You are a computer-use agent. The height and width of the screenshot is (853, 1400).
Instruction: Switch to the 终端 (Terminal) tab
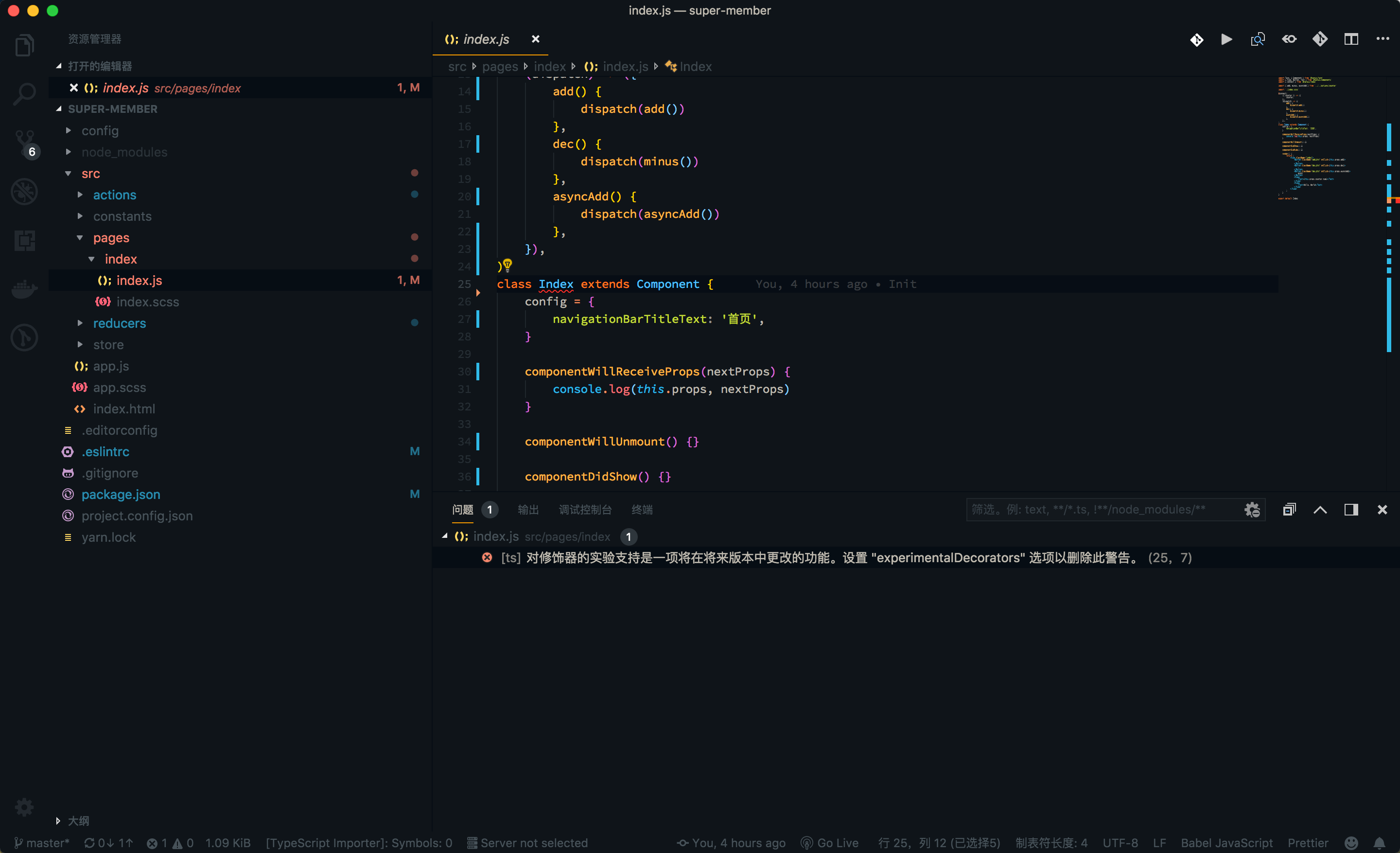coord(643,510)
